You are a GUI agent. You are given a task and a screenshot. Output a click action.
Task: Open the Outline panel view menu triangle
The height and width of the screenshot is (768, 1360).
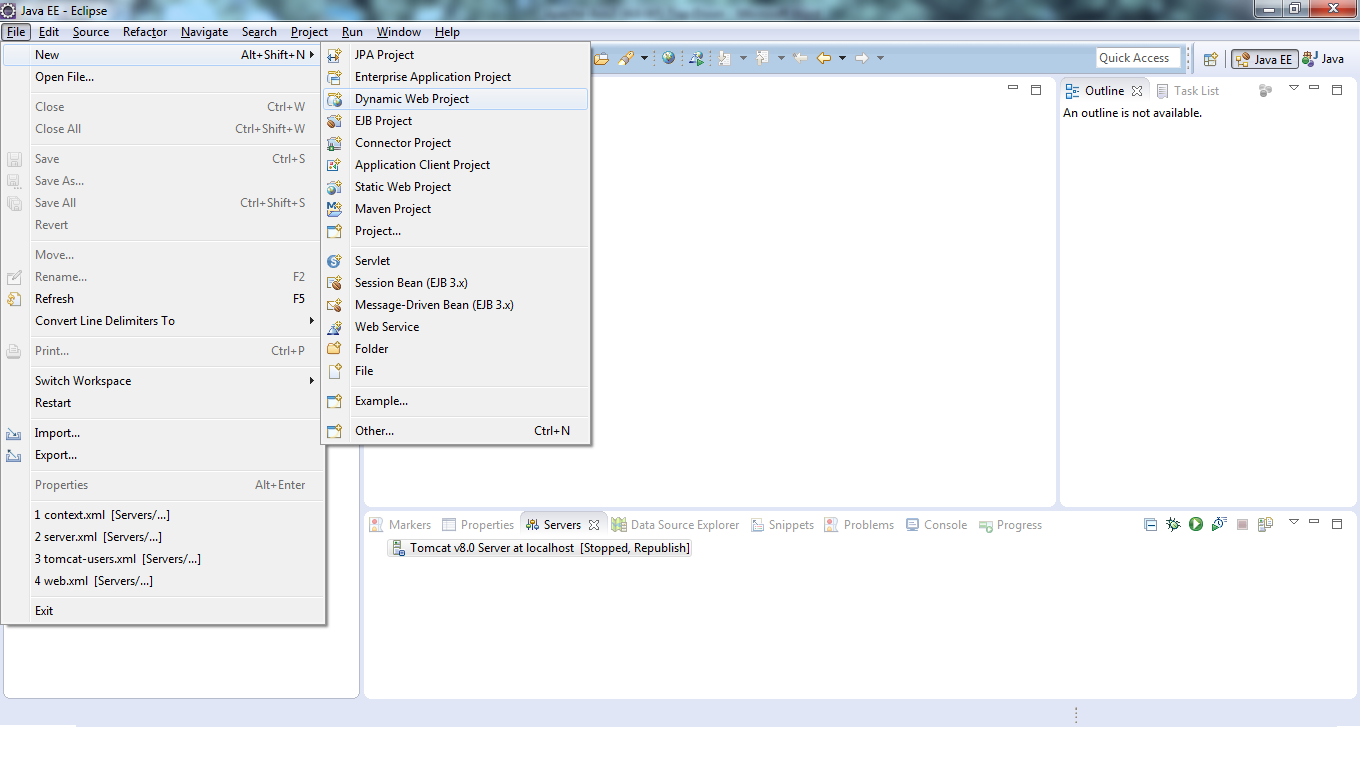click(1293, 88)
